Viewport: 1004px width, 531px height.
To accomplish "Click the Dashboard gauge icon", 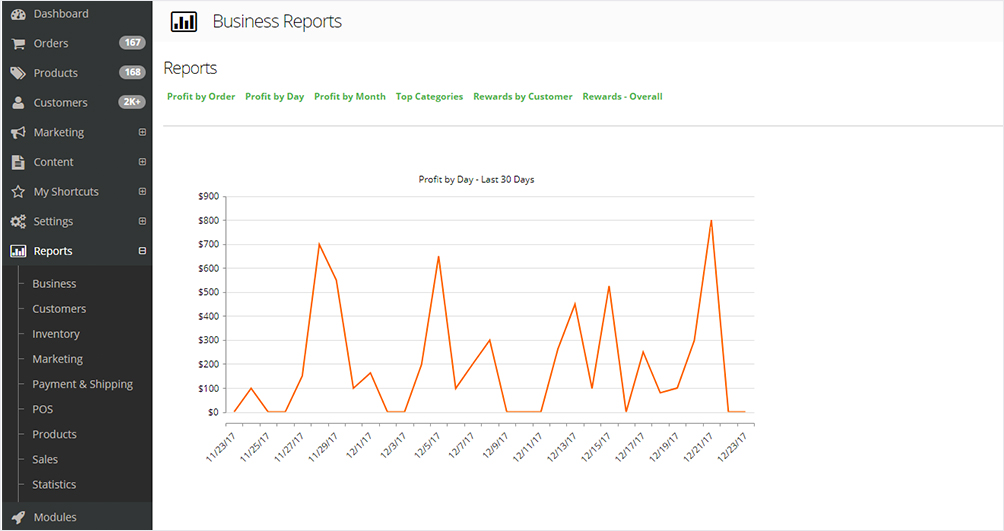I will (x=17, y=14).
